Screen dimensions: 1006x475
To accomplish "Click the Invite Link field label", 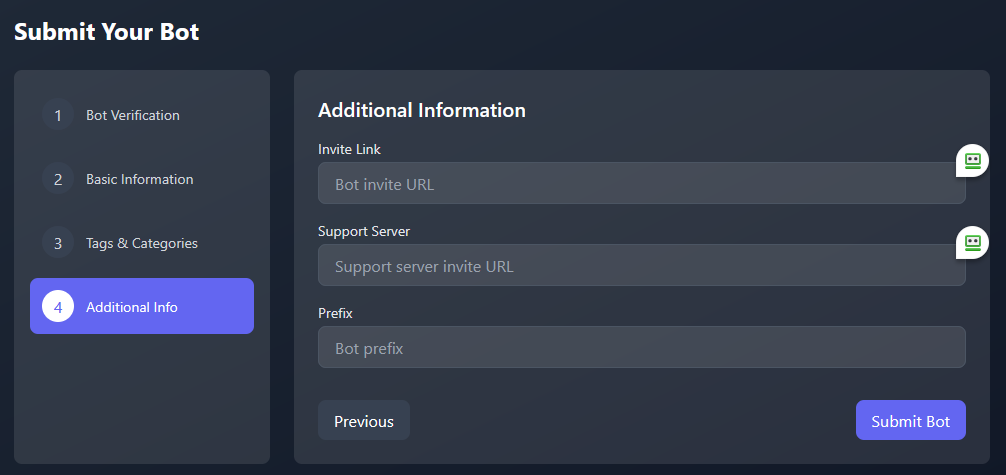I will 350,150.
